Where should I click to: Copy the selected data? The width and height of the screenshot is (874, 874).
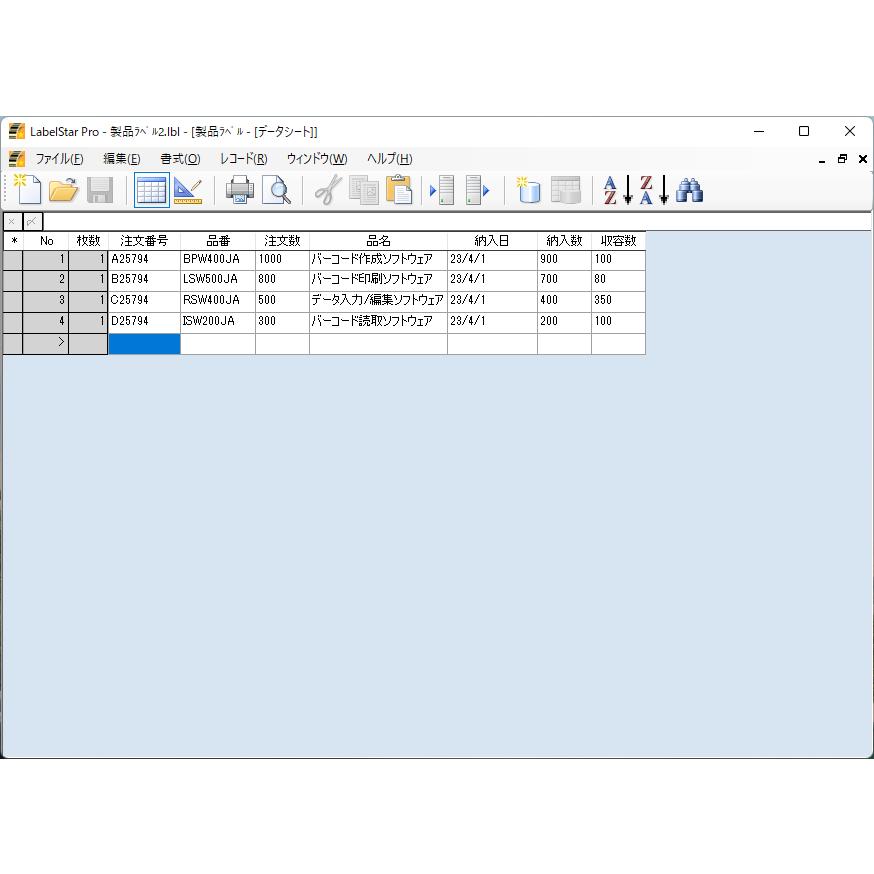pyautogui.click(x=362, y=190)
